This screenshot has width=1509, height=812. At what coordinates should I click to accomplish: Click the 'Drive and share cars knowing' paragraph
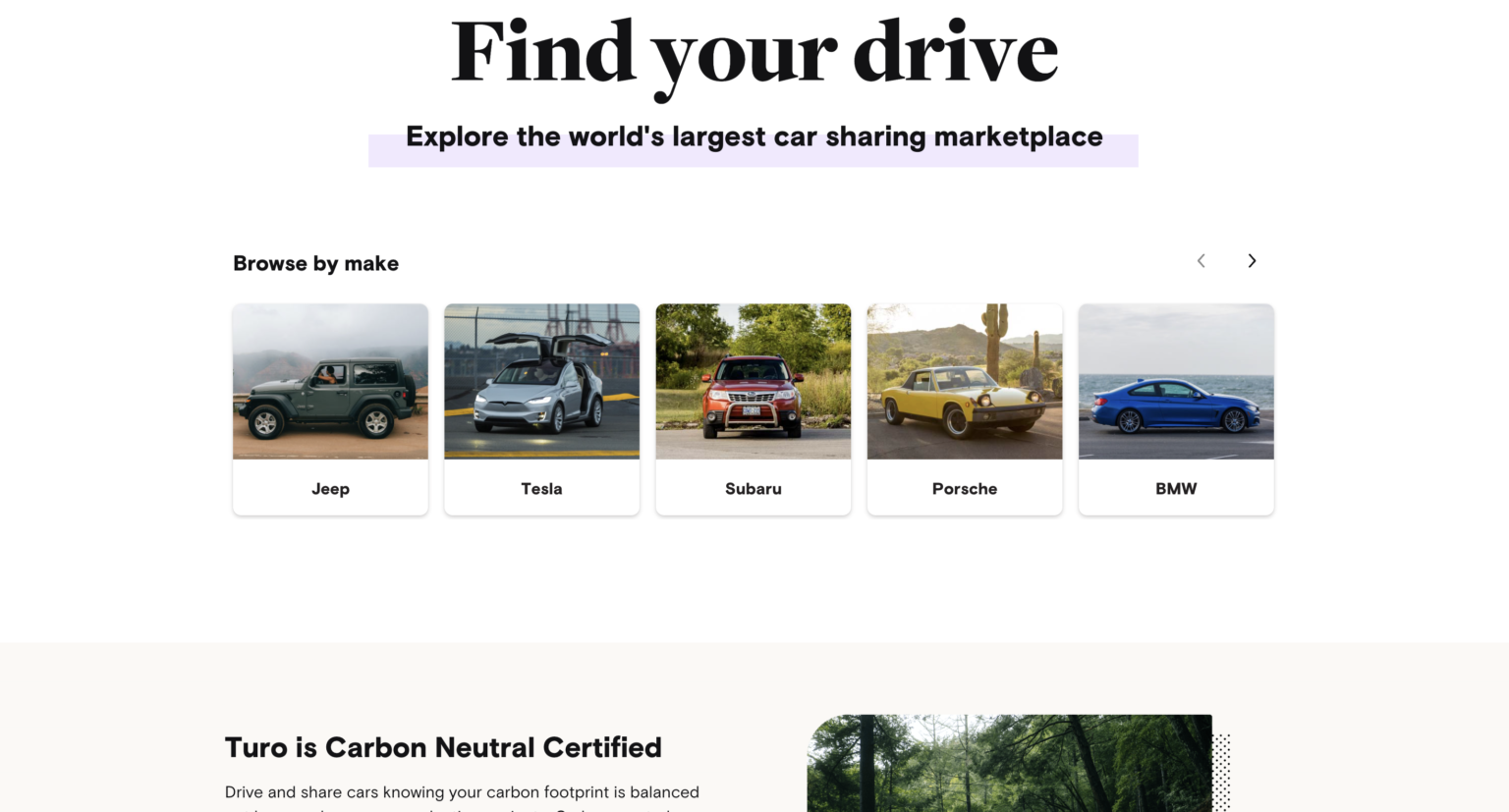(x=462, y=797)
